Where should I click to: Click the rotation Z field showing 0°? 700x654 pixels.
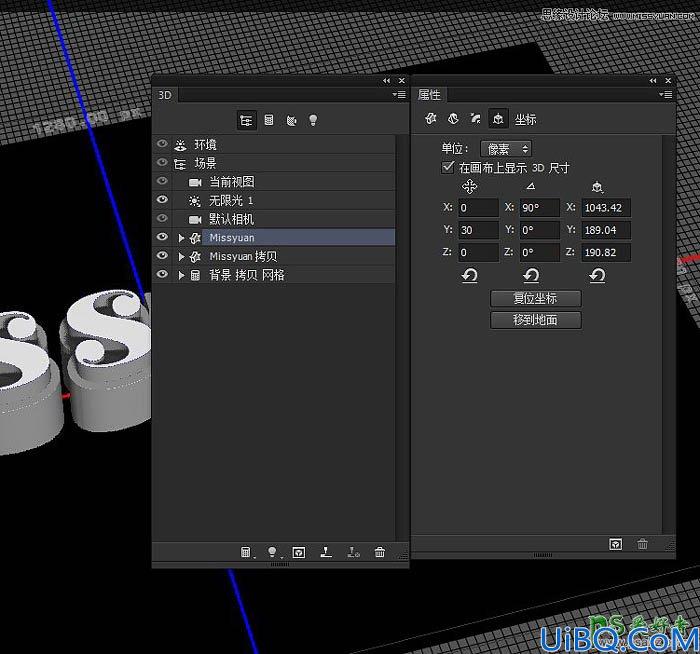point(539,252)
